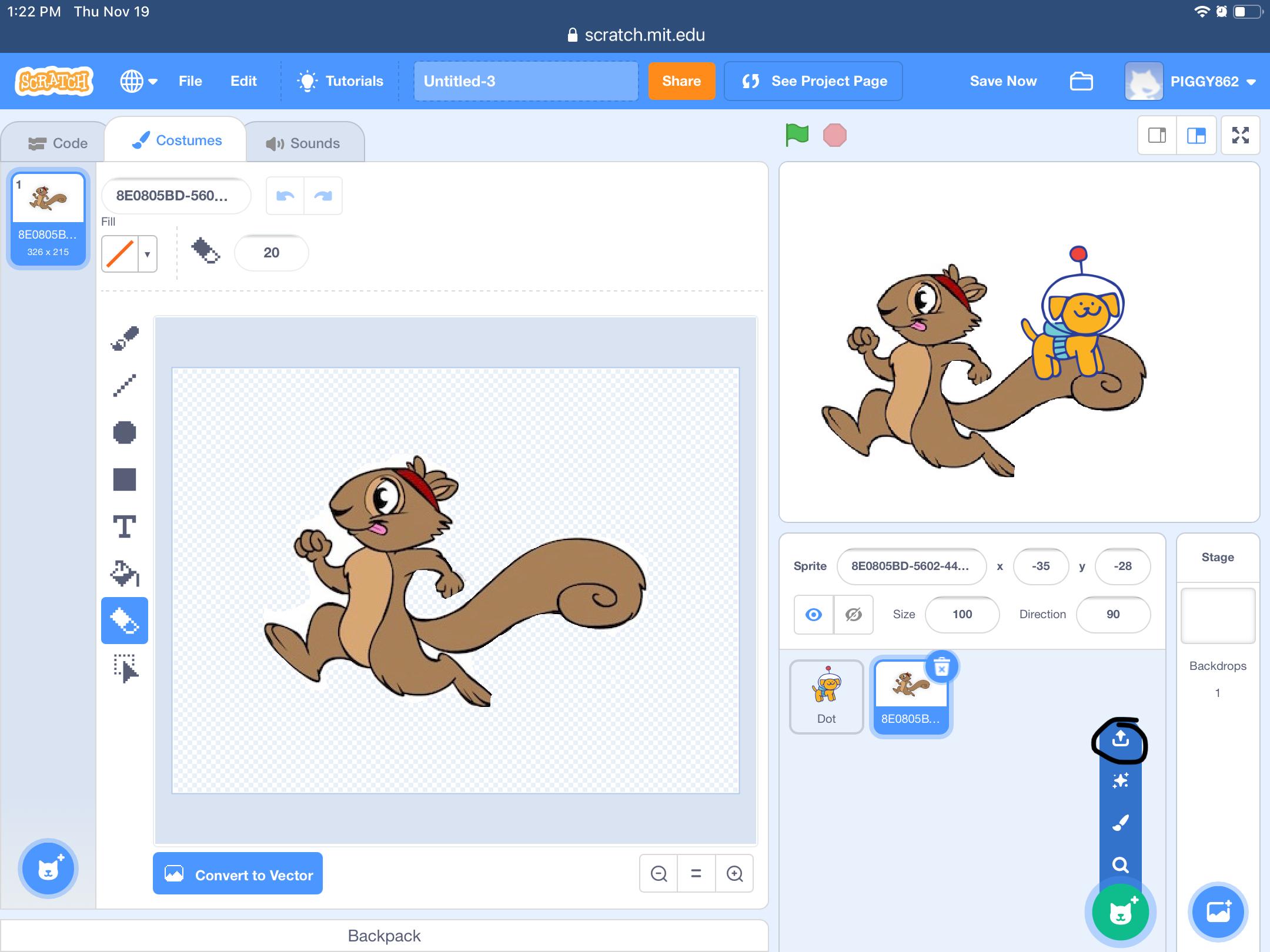Switch to small stage layout
The image size is (1270, 952).
[1157, 136]
